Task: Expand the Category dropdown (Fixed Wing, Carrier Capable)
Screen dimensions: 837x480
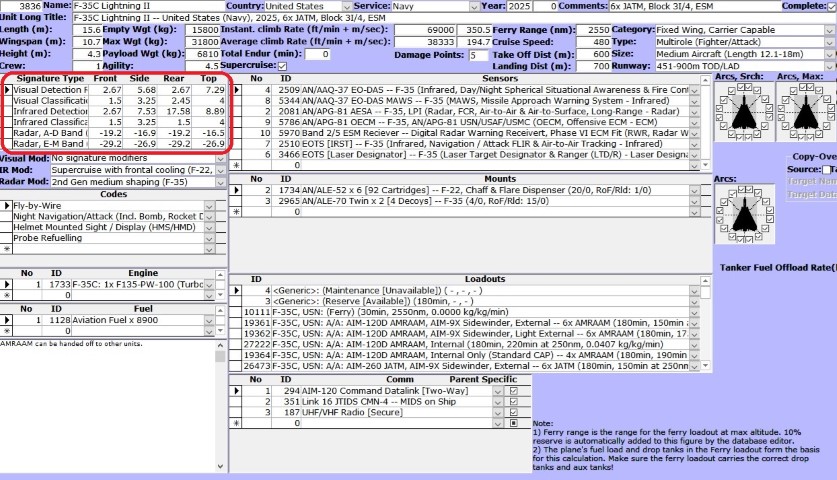Action: pyautogui.click(x=830, y=30)
